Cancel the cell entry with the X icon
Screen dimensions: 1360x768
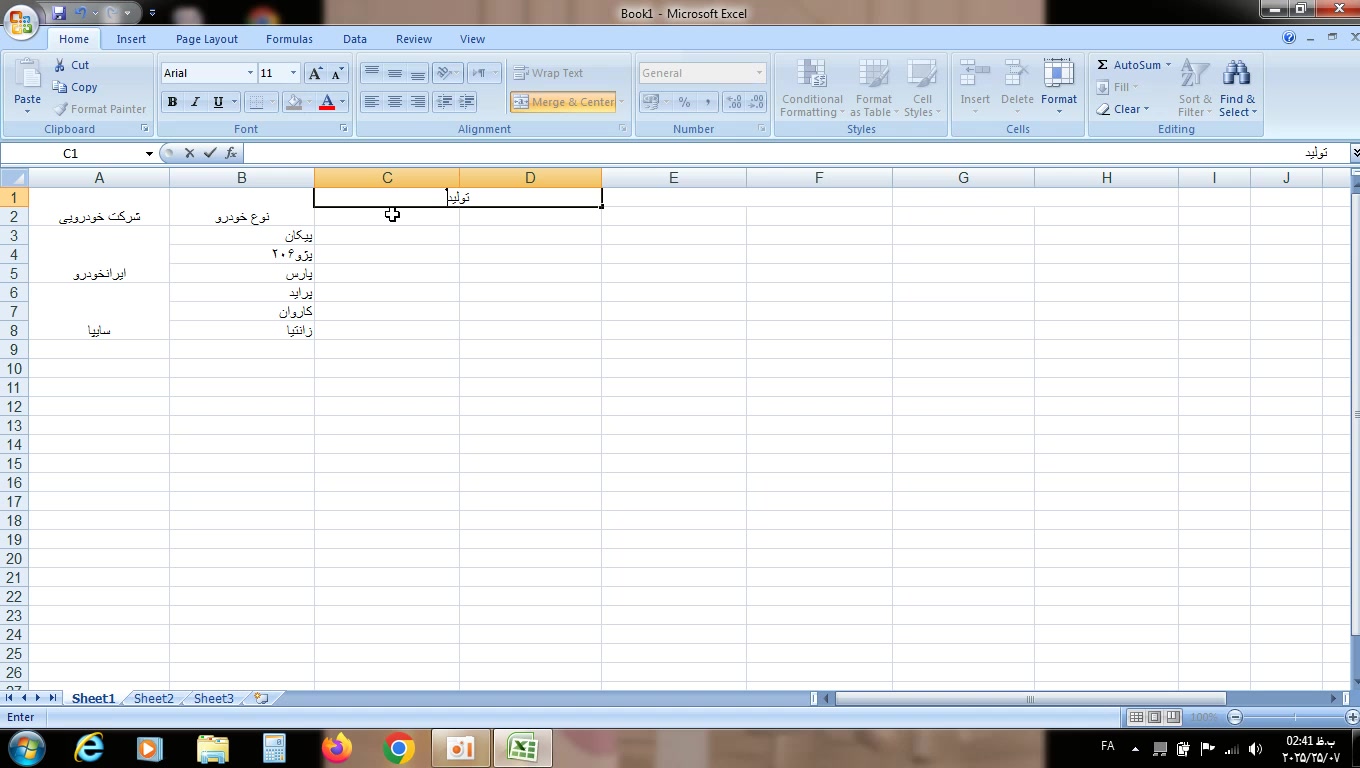pyautogui.click(x=189, y=153)
